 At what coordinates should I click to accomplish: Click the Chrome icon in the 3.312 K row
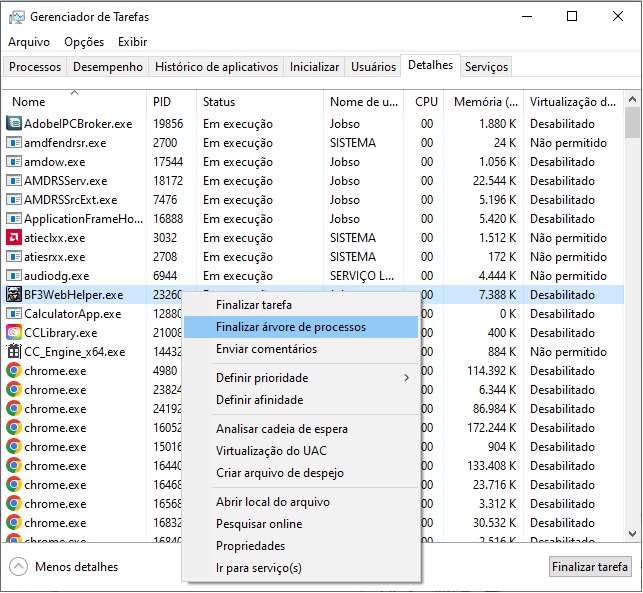point(14,504)
